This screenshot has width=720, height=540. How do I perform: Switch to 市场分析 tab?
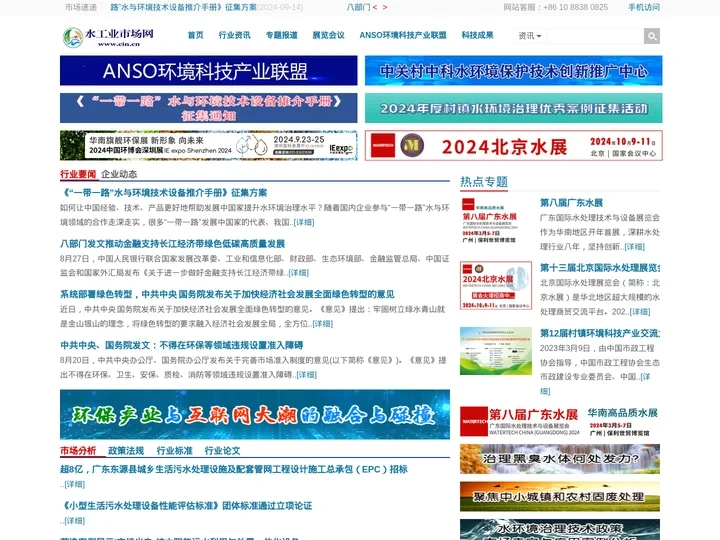[78, 450]
